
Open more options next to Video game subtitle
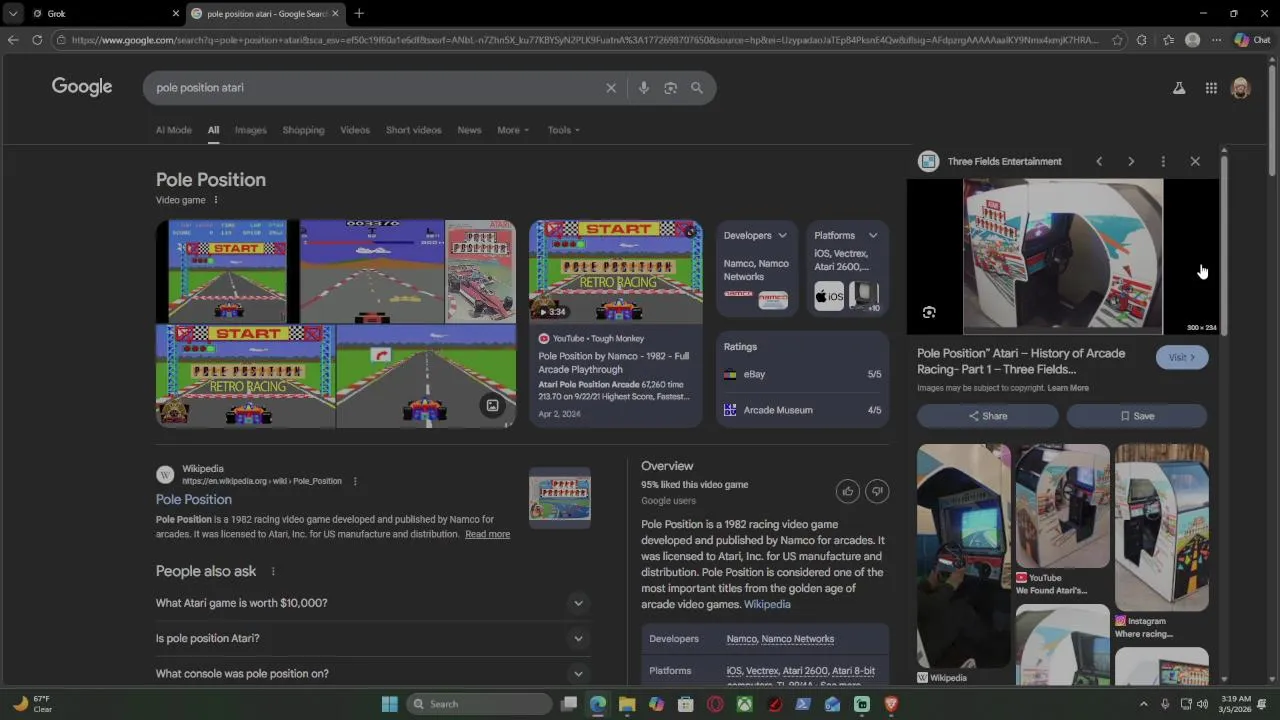[x=215, y=200]
